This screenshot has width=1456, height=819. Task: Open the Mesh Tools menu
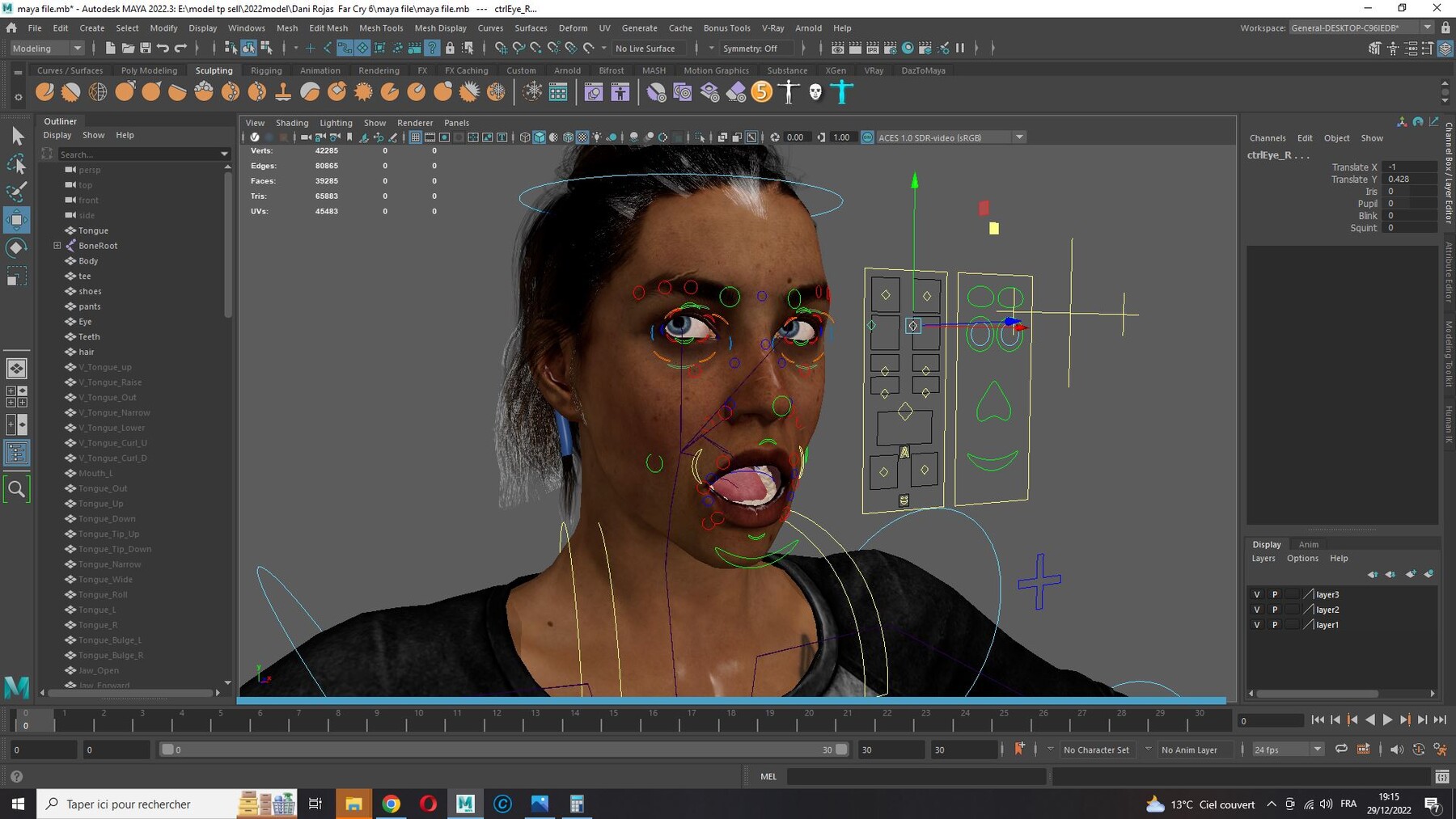point(381,27)
